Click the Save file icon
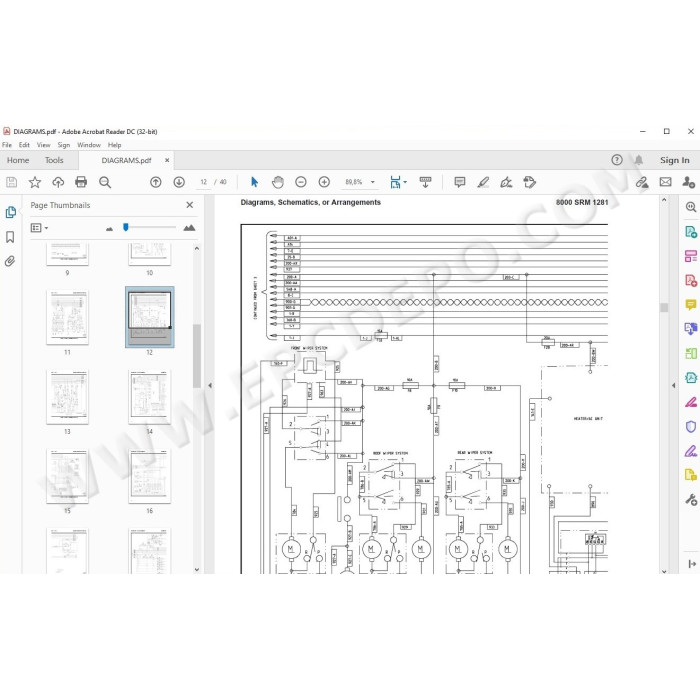Viewport: 700px width, 700px height. (x=12, y=182)
